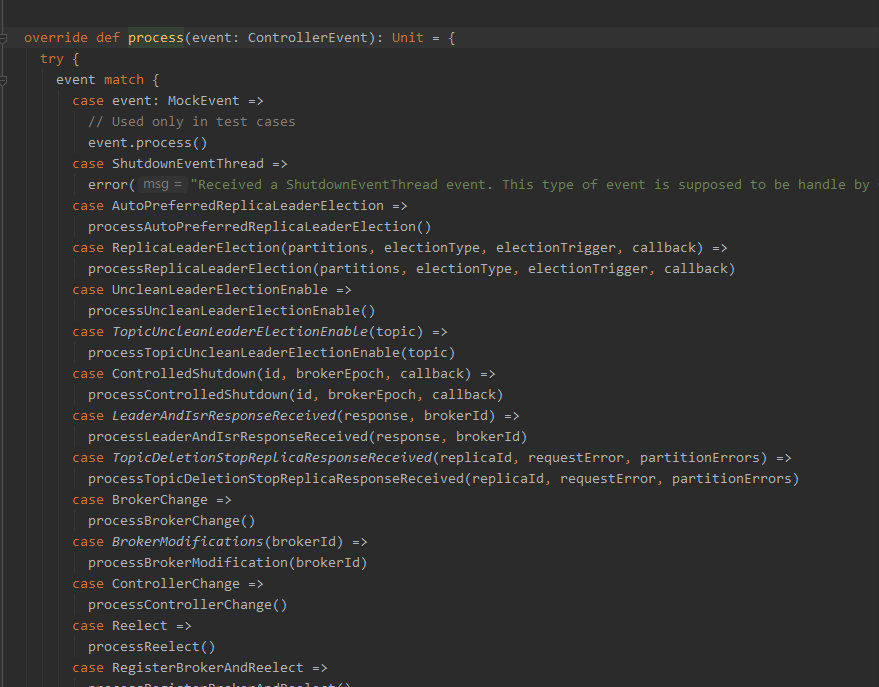Click processBrokerChange() call
Viewport: 879px width, 687px height.
click(171, 521)
